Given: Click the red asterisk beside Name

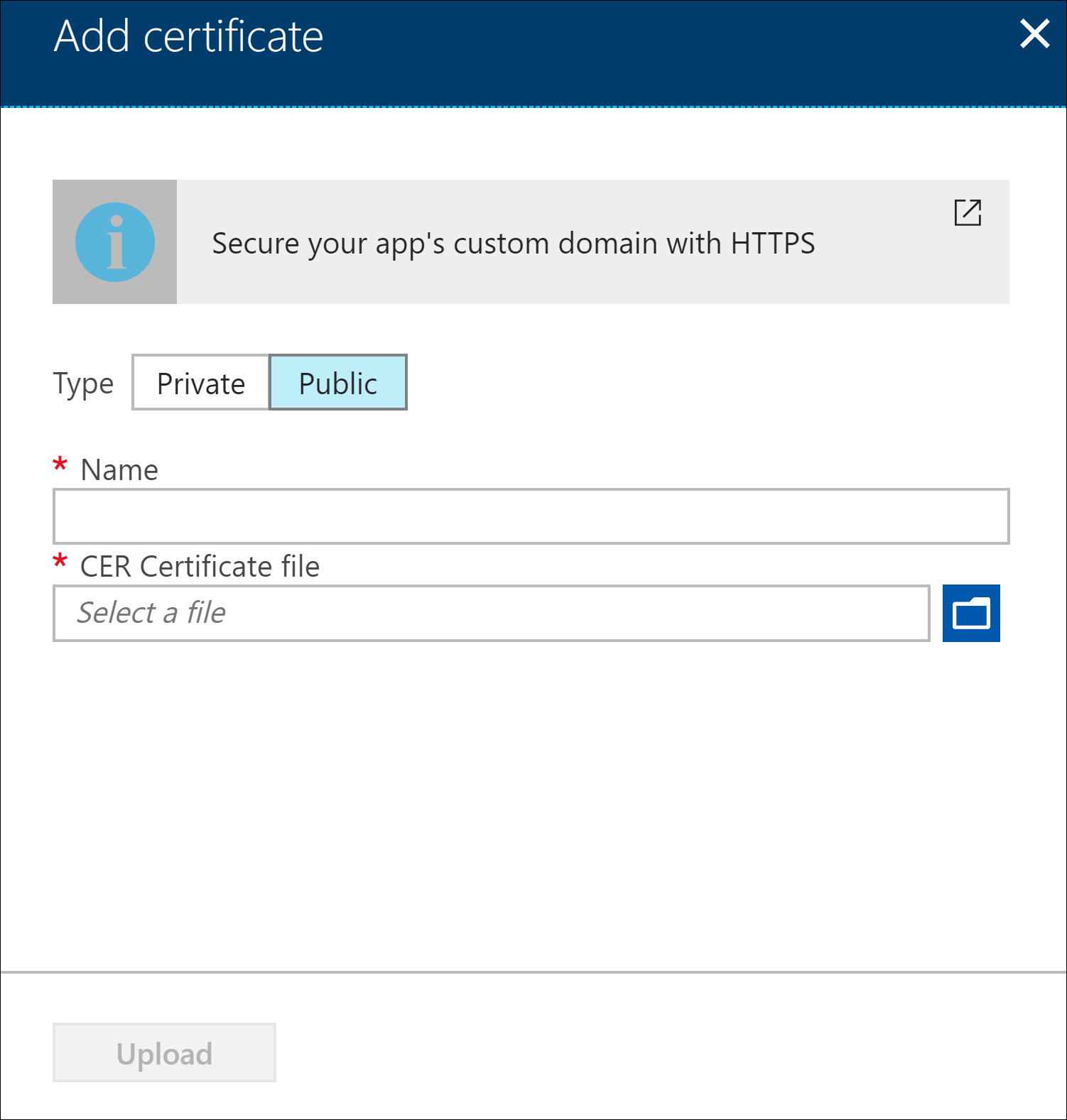Looking at the screenshot, I should click(x=60, y=467).
